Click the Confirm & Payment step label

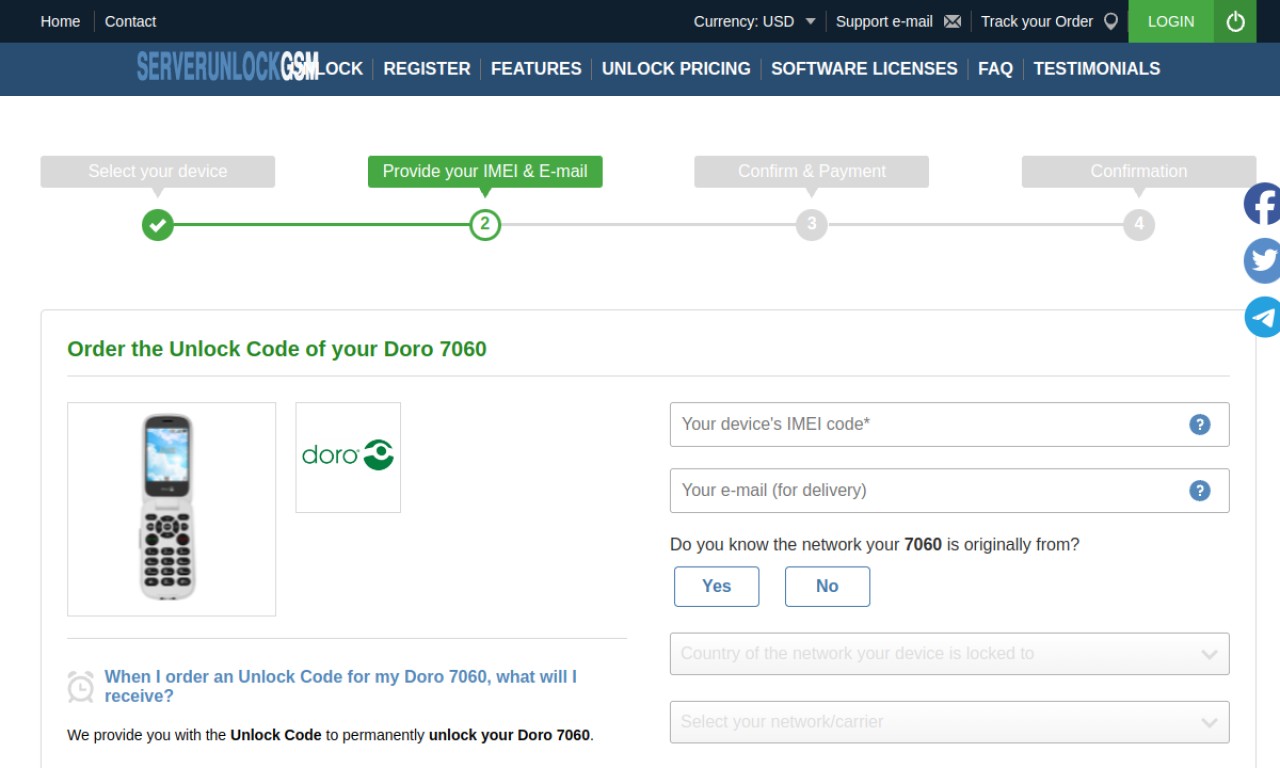(x=812, y=171)
